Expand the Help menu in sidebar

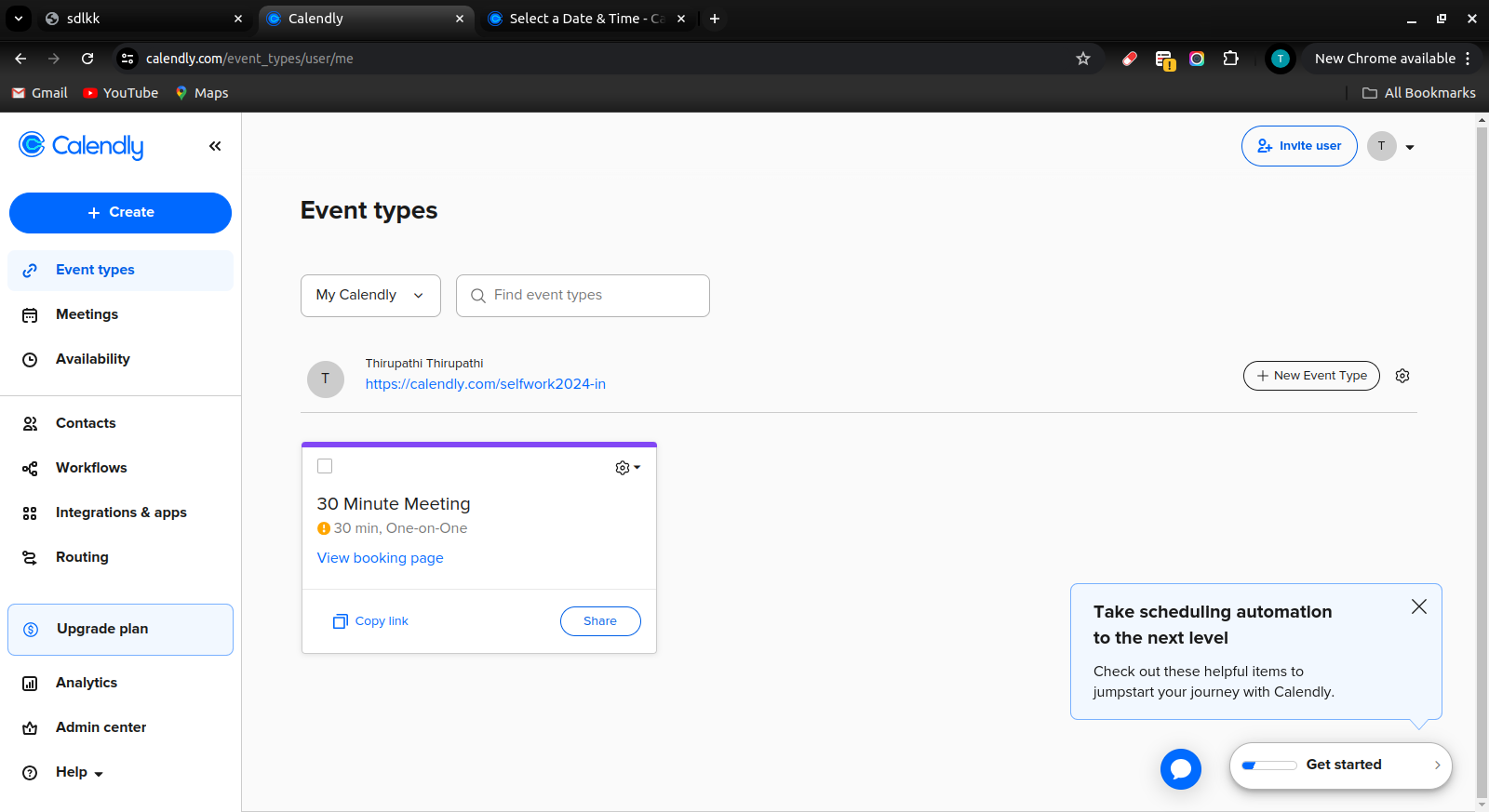tap(78, 772)
